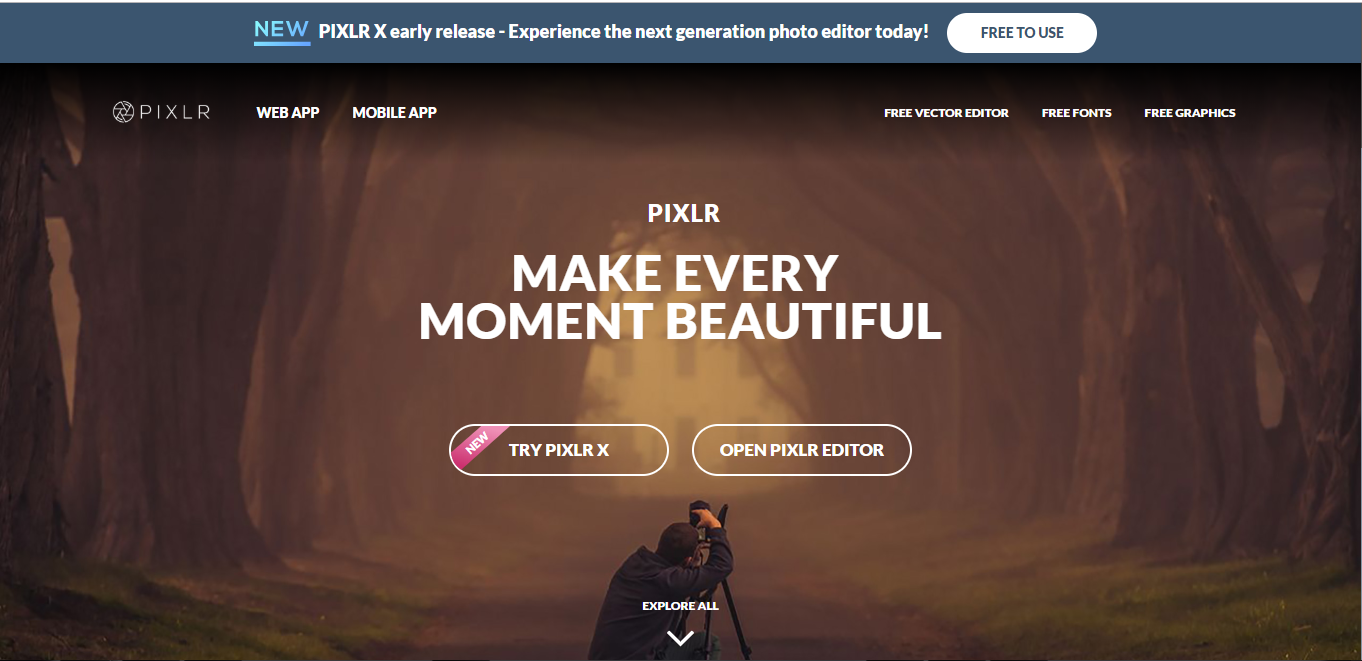The image size is (1362, 661).
Task: Click the blue NEW badge in the top banner
Action: click(281, 31)
